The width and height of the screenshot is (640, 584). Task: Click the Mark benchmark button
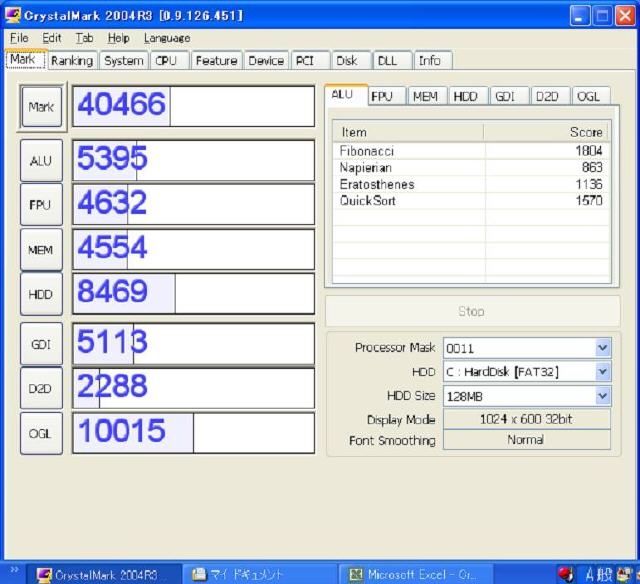42,107
